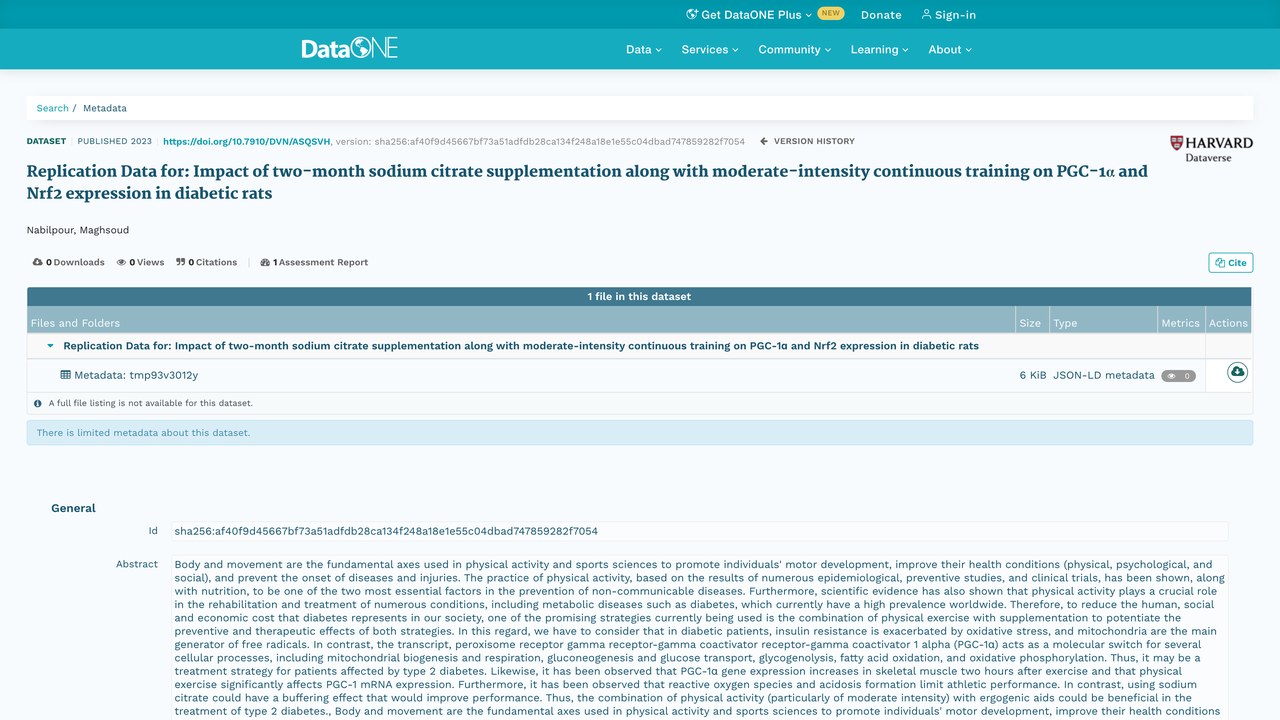This screenshot has height=720, width=1280.
Task: Click the person icon next to Sign-in
Action: pos(927,14)
